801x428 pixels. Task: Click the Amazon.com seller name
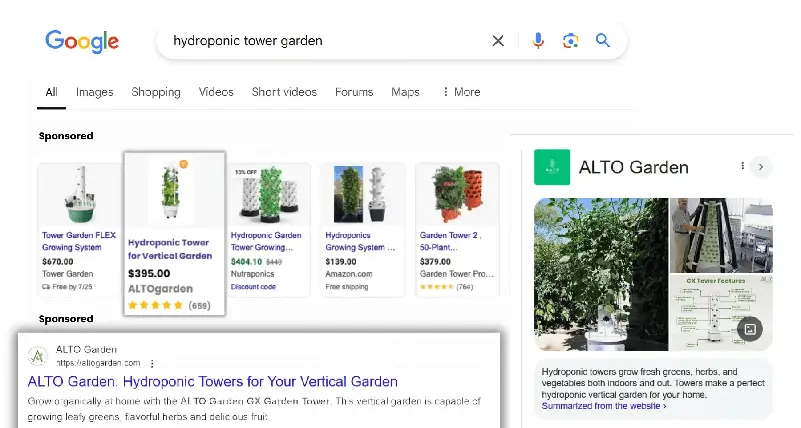tap(349, 274)
